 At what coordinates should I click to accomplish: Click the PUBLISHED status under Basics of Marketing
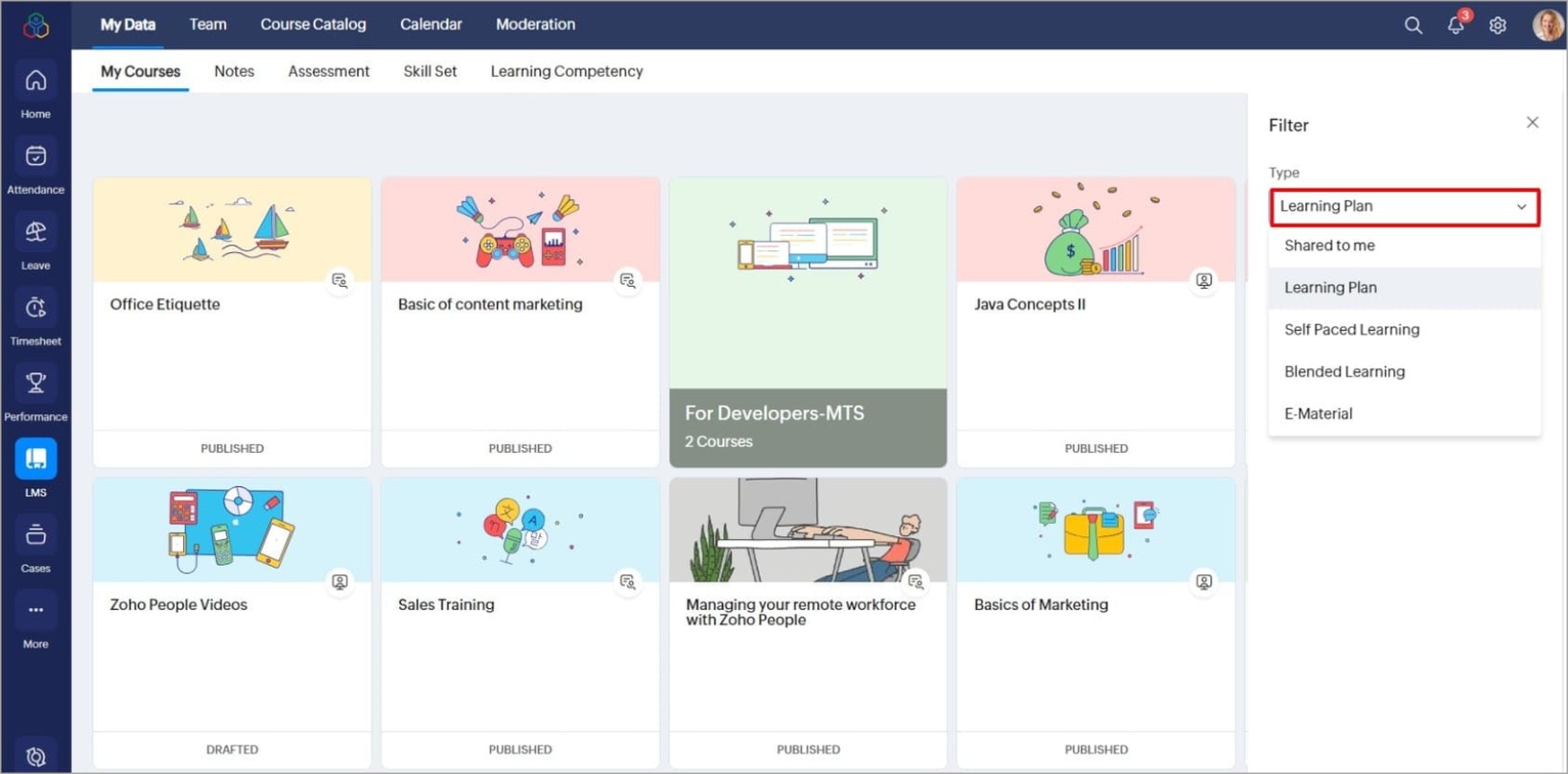[x=1096, y=750]
